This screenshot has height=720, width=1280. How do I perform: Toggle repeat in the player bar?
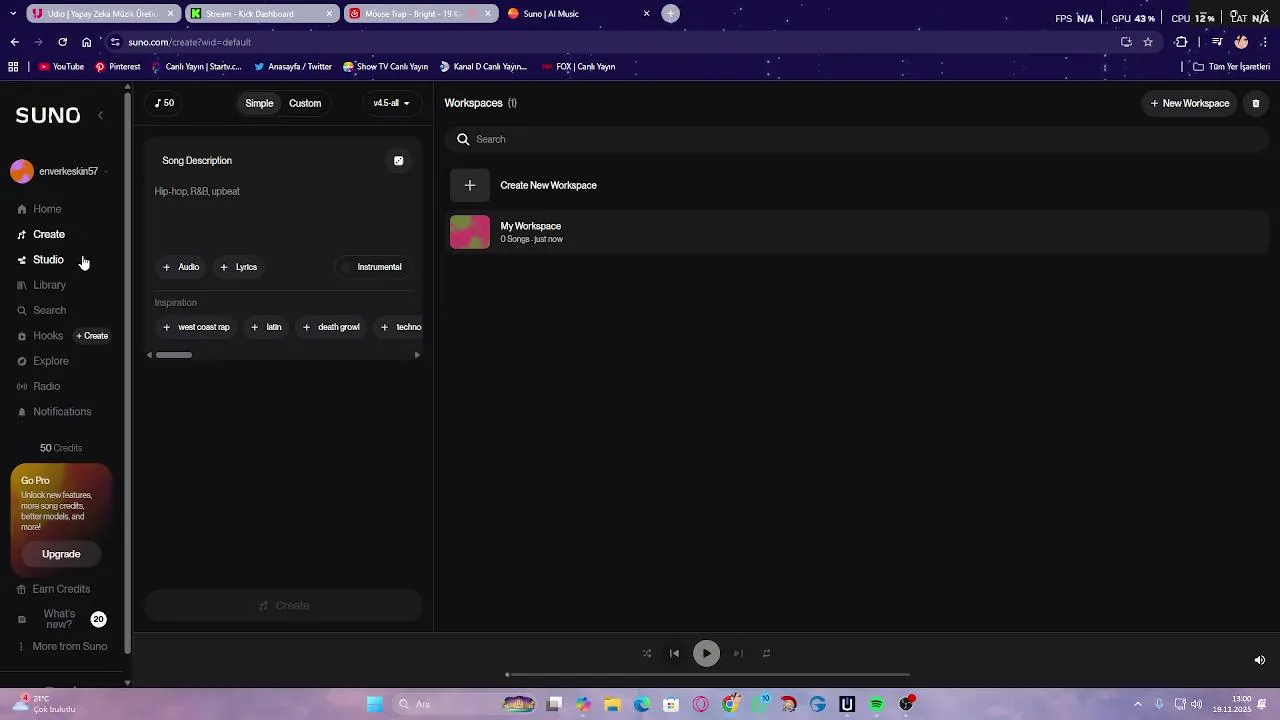coord(766,654)
